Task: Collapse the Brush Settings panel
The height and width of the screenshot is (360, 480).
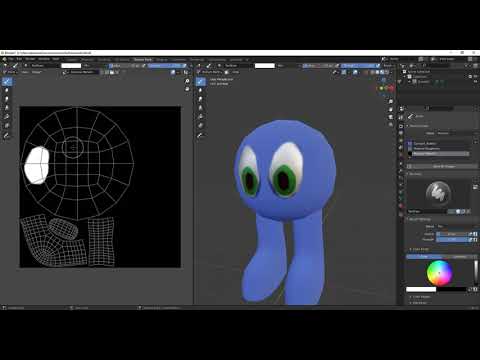Action: 419,219
